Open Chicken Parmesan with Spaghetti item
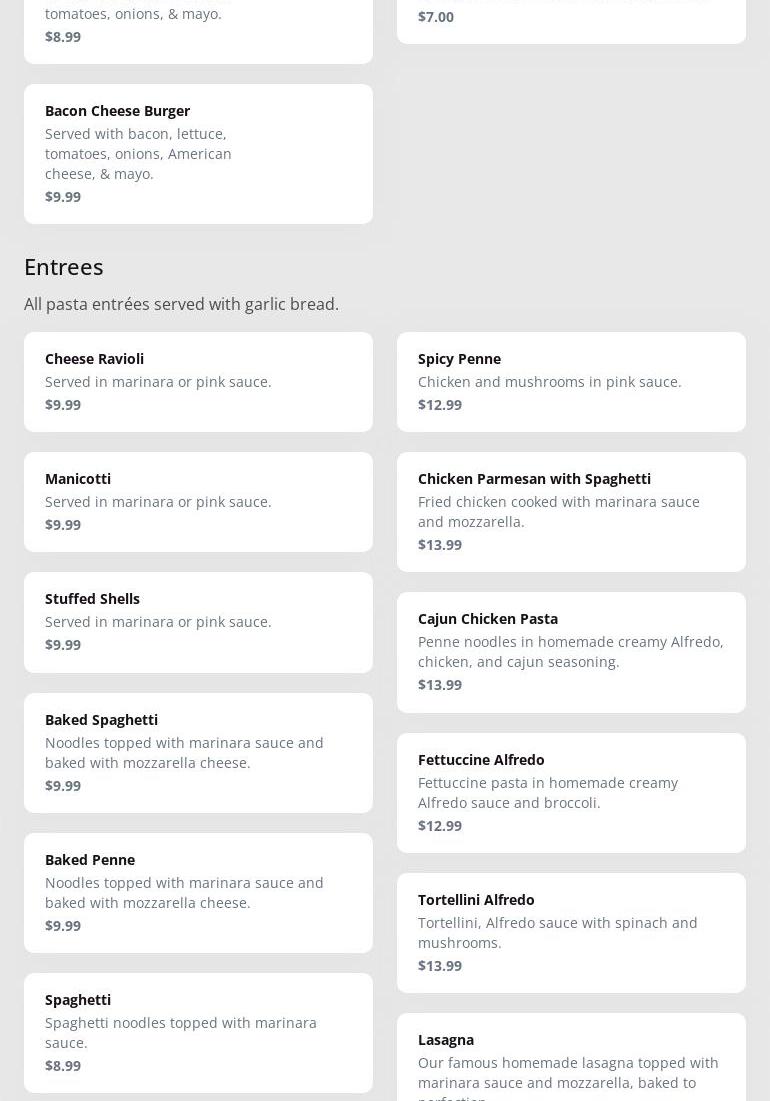Viewport: 770px width, 1101px height. click(x=571, y=512)
